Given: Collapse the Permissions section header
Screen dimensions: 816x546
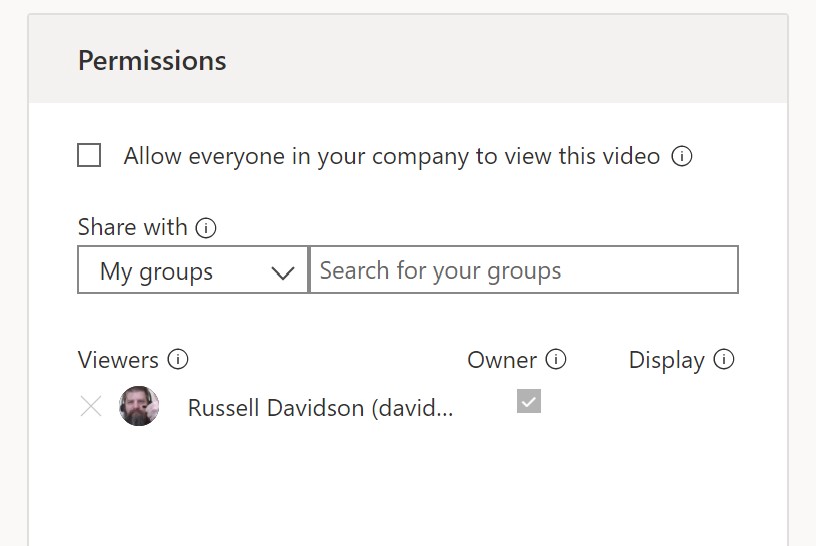Looking at the screenshot, I should (x=408, y=59).
